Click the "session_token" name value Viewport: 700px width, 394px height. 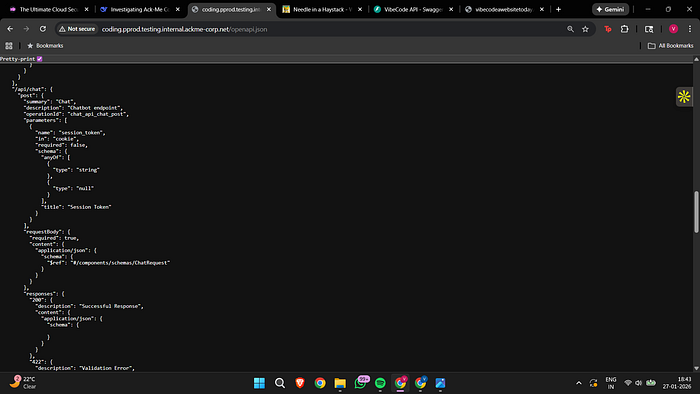[82, 133]
